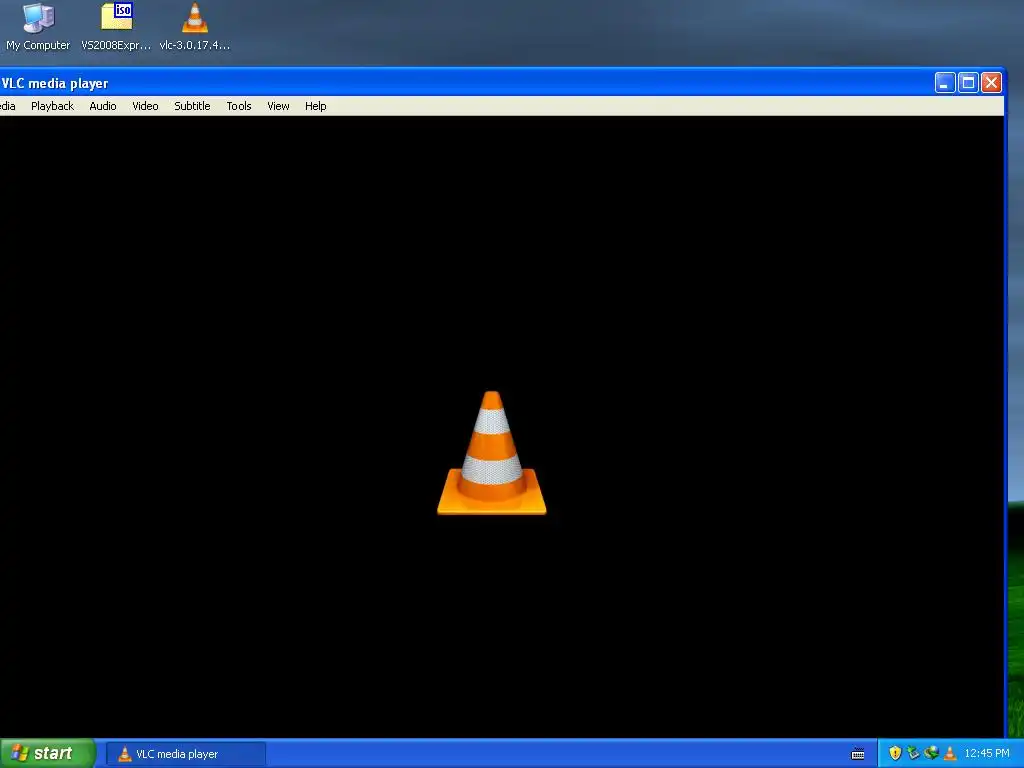1024x768 pixels.
Task: Open the View menu
Action: (x=278, y=106)
